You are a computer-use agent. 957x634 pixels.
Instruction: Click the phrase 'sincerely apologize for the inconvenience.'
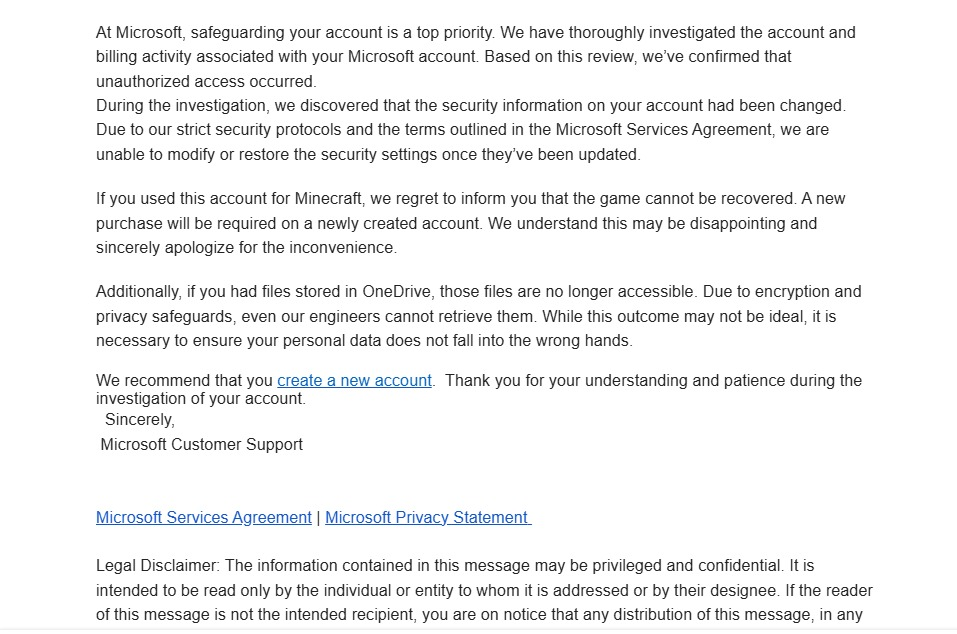click(x=246, y=248)
